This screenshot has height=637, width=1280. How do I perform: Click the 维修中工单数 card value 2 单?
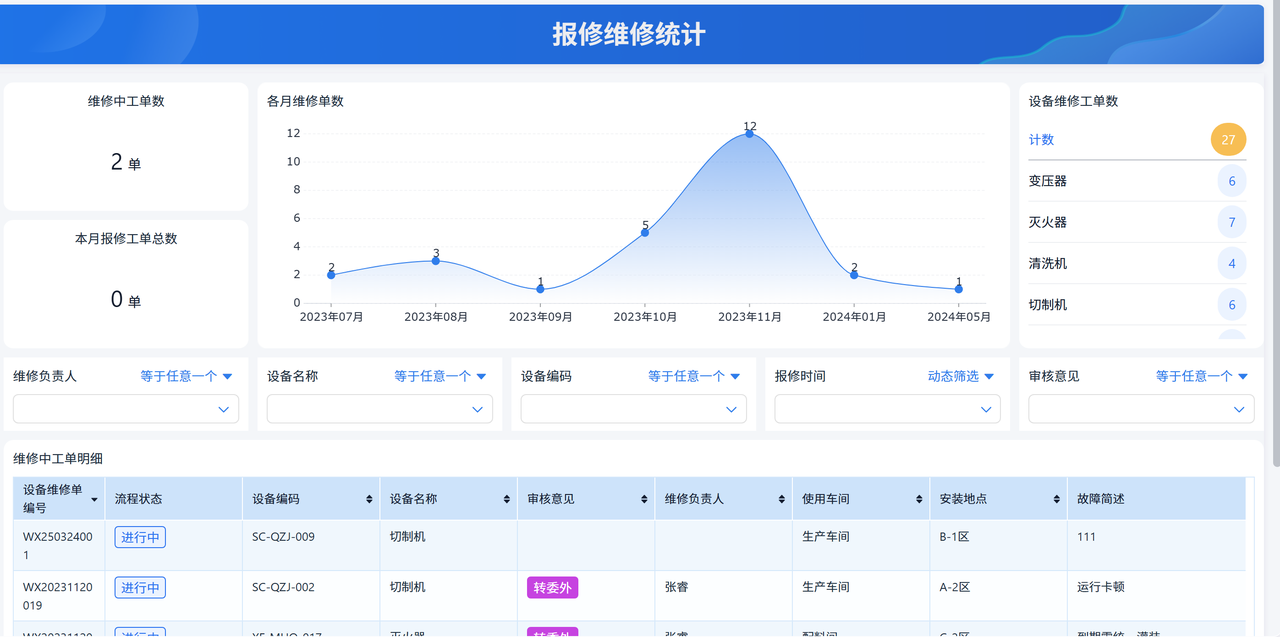126,162
